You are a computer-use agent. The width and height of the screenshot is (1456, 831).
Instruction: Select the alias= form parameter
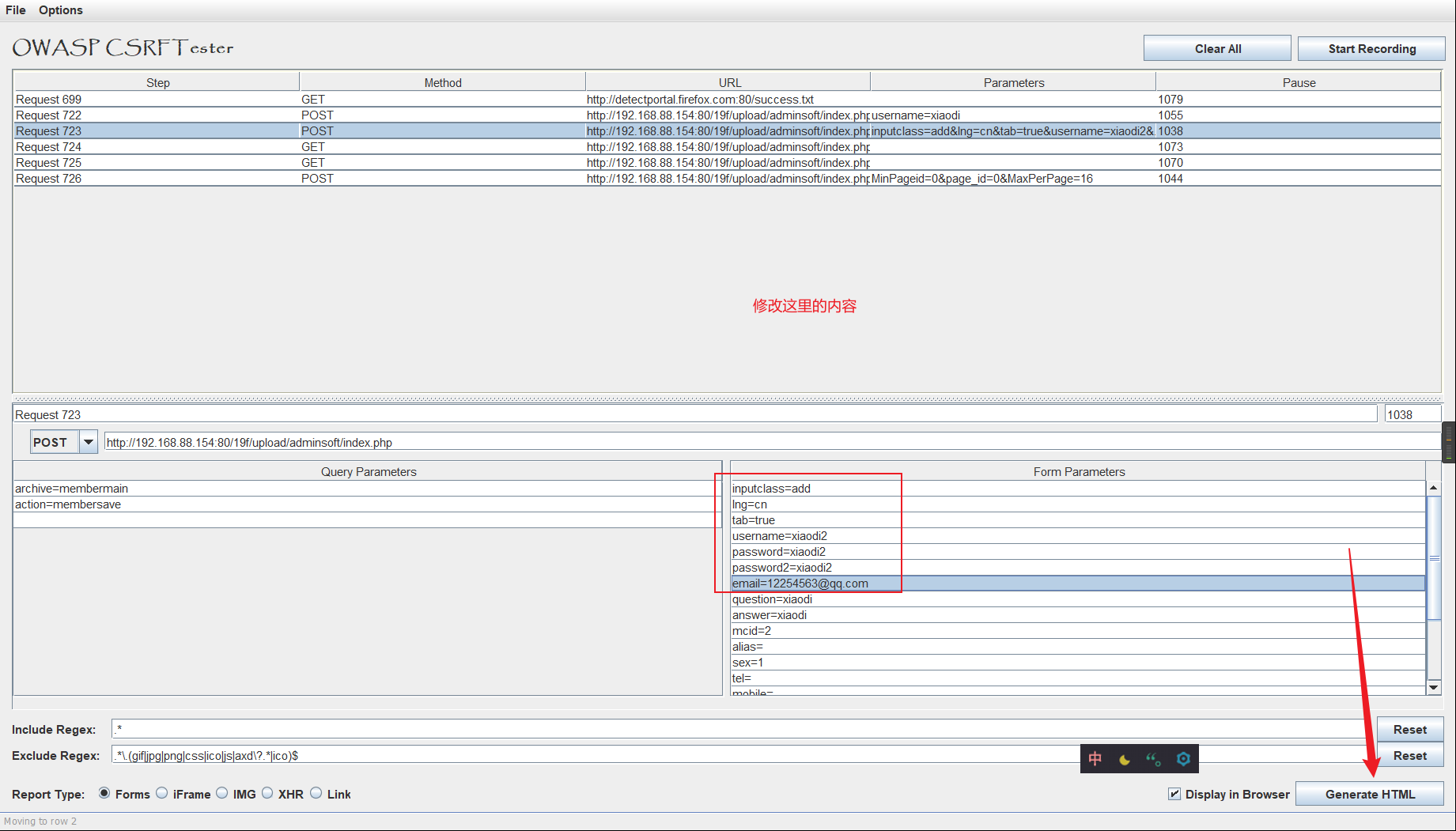click(1078, 646)
